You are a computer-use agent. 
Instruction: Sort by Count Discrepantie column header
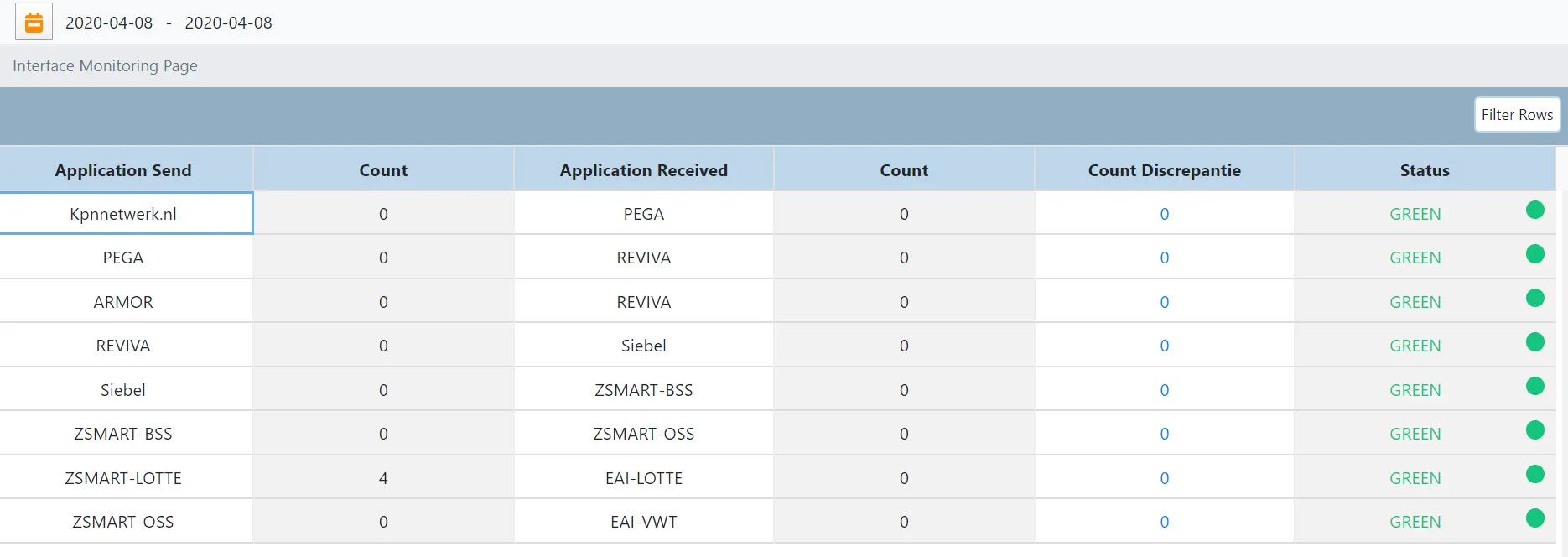tap(1164, 169)
